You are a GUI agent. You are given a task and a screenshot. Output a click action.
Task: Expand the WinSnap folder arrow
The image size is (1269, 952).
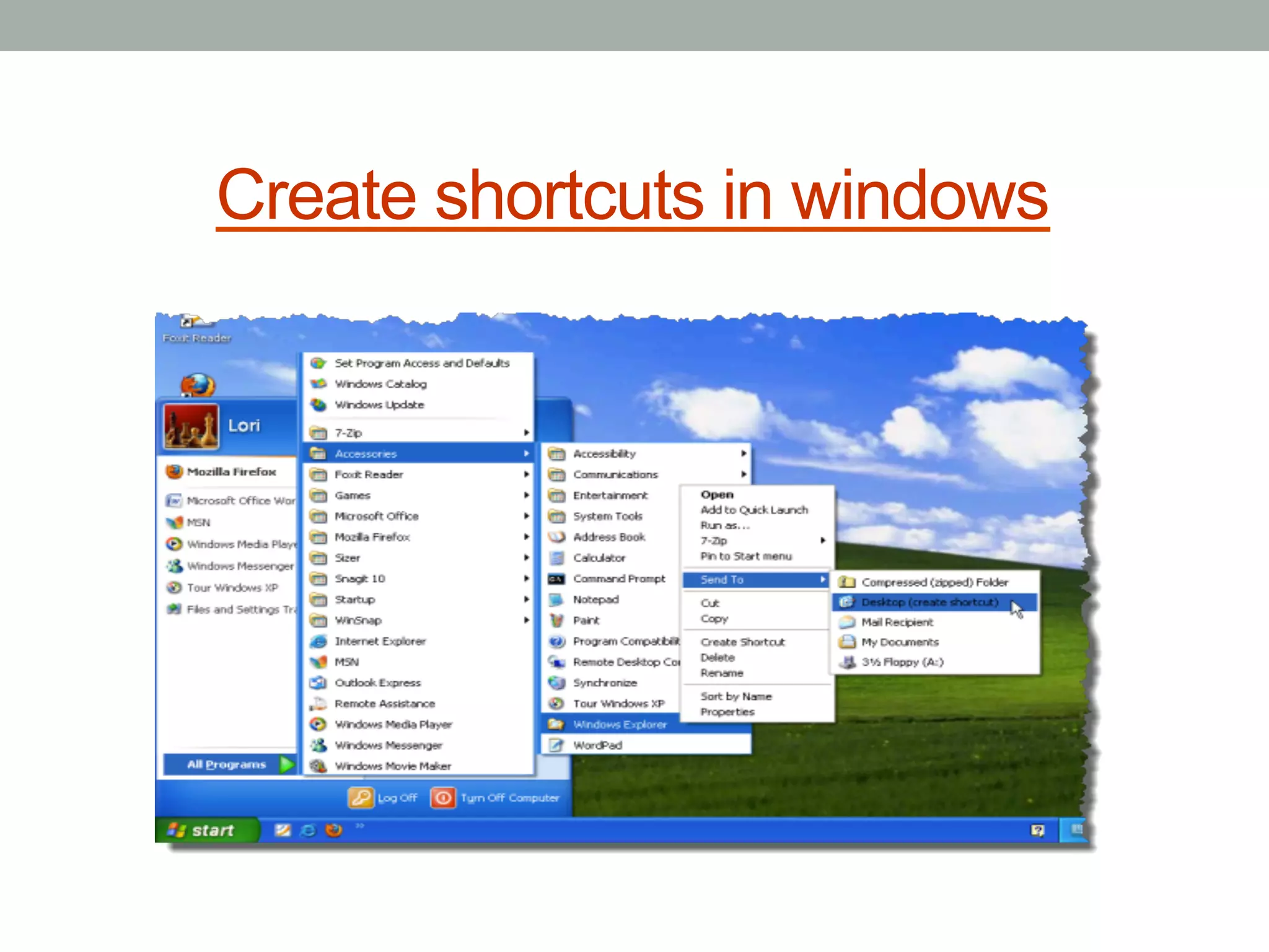526,620
